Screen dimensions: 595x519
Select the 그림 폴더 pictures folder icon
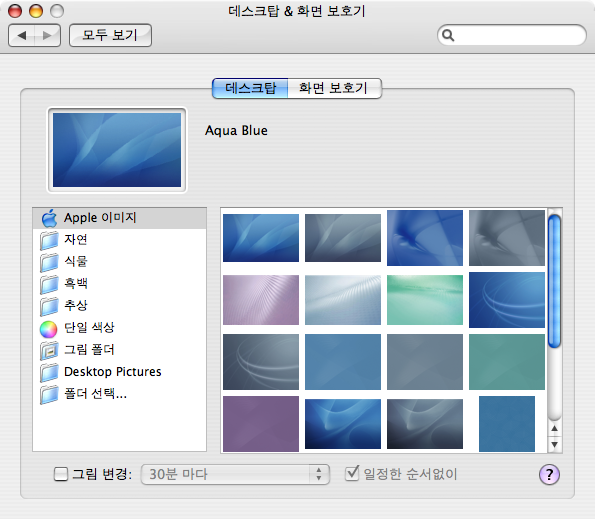[x=49, y=351]
